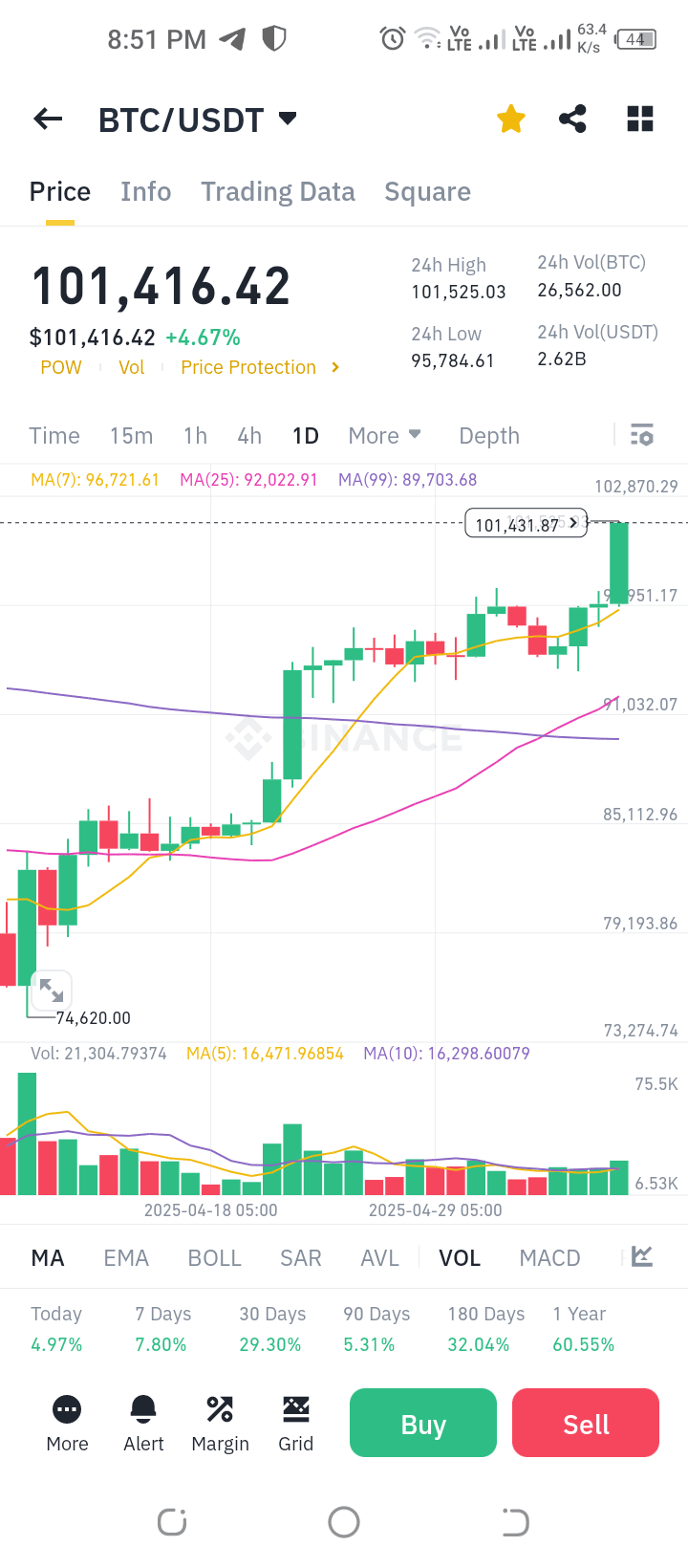Toggle MA indicator
The height and width of the screenshot is (1568, 688).
(x=48, y=1258)
